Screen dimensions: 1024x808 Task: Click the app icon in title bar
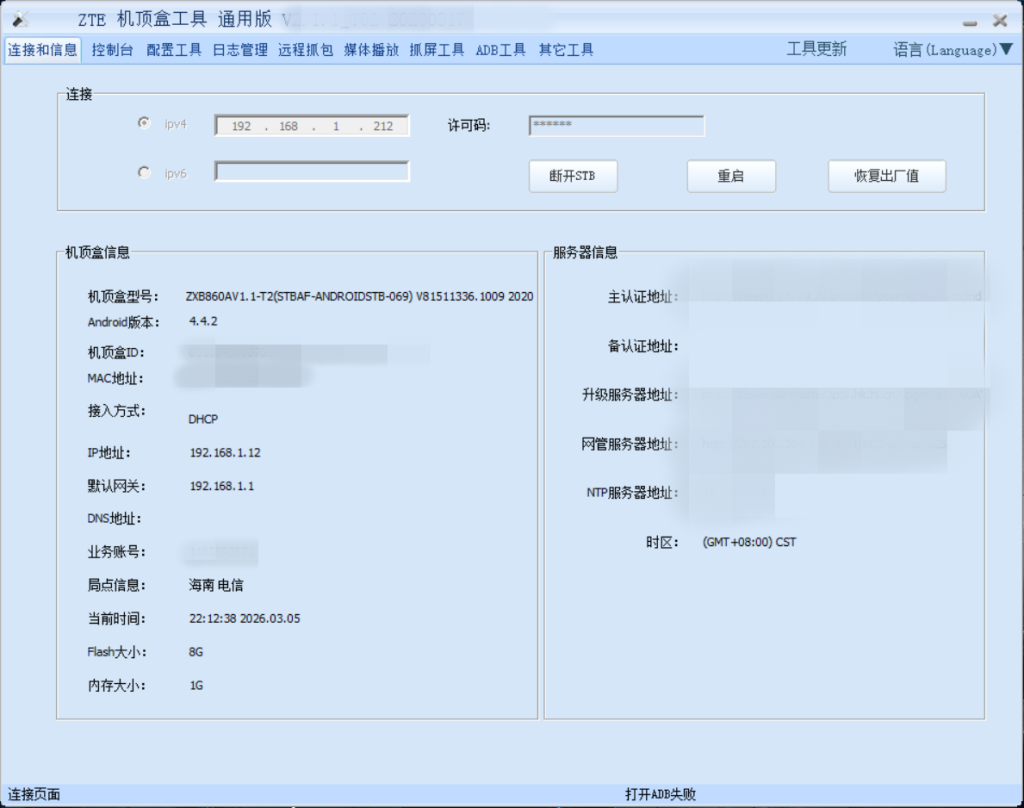pos(20,19)
